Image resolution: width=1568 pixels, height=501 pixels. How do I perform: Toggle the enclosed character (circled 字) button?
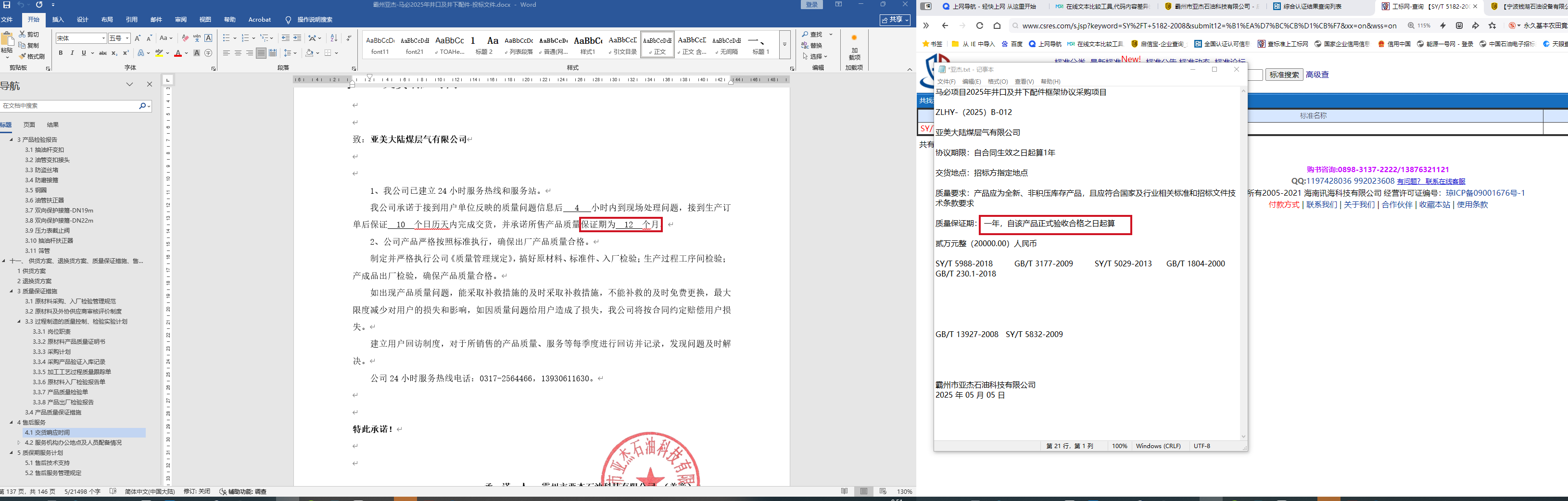click(x=208, y=53)
